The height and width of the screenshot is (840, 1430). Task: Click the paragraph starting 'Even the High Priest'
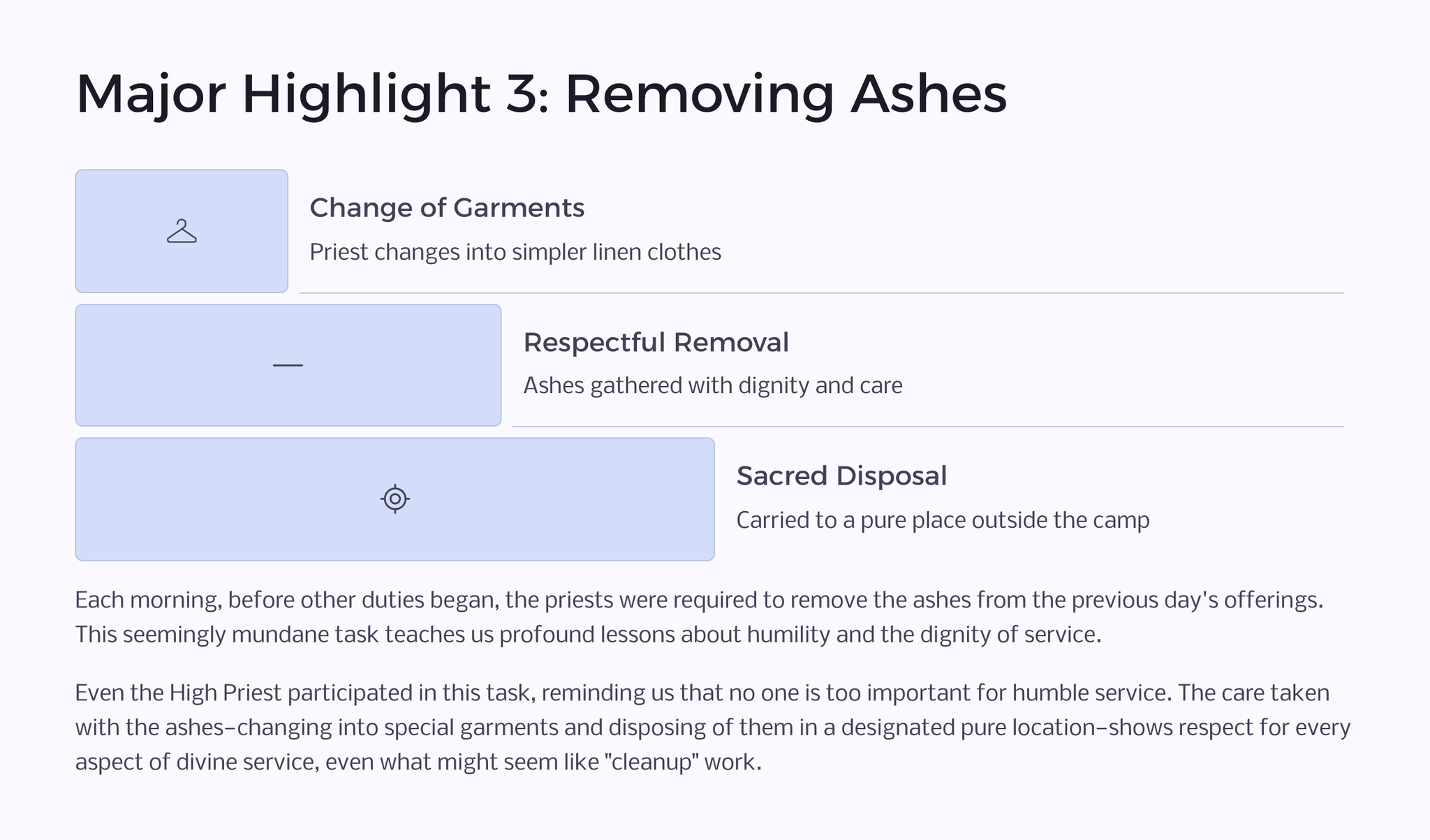(713, 727)
